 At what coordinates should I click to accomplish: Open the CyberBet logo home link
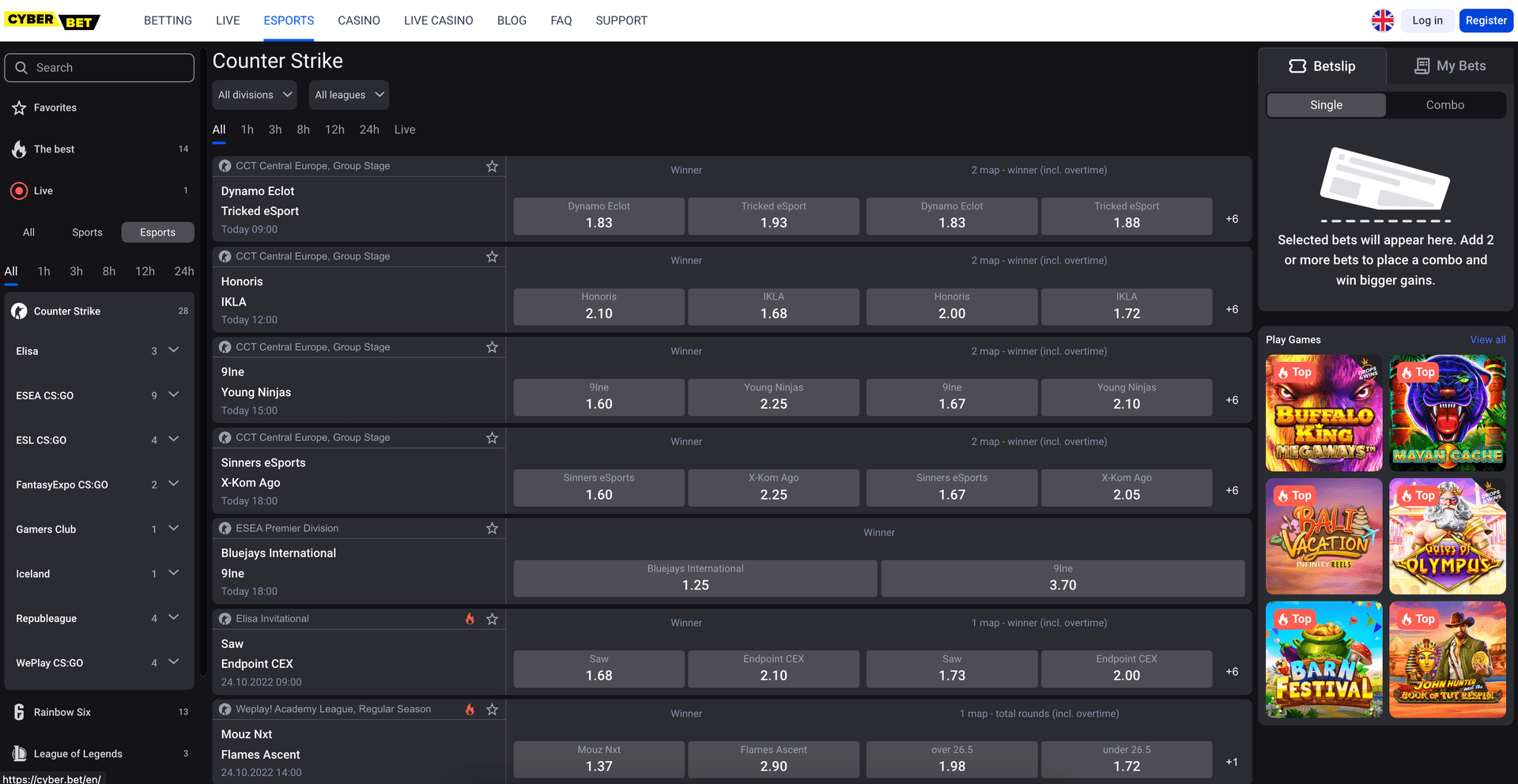click(x=52, y=21)
